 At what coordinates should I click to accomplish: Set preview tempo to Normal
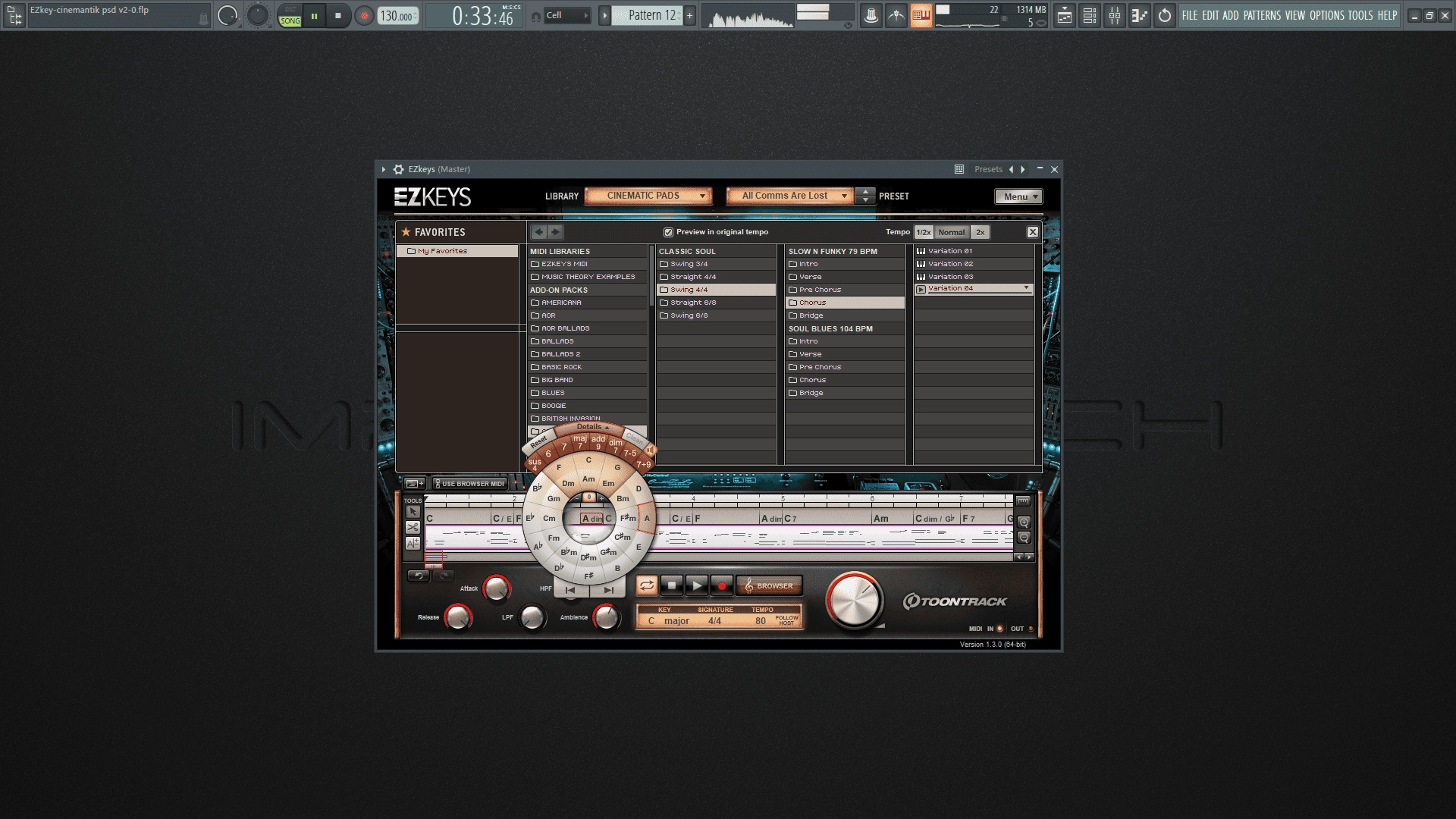click(951, 232)
